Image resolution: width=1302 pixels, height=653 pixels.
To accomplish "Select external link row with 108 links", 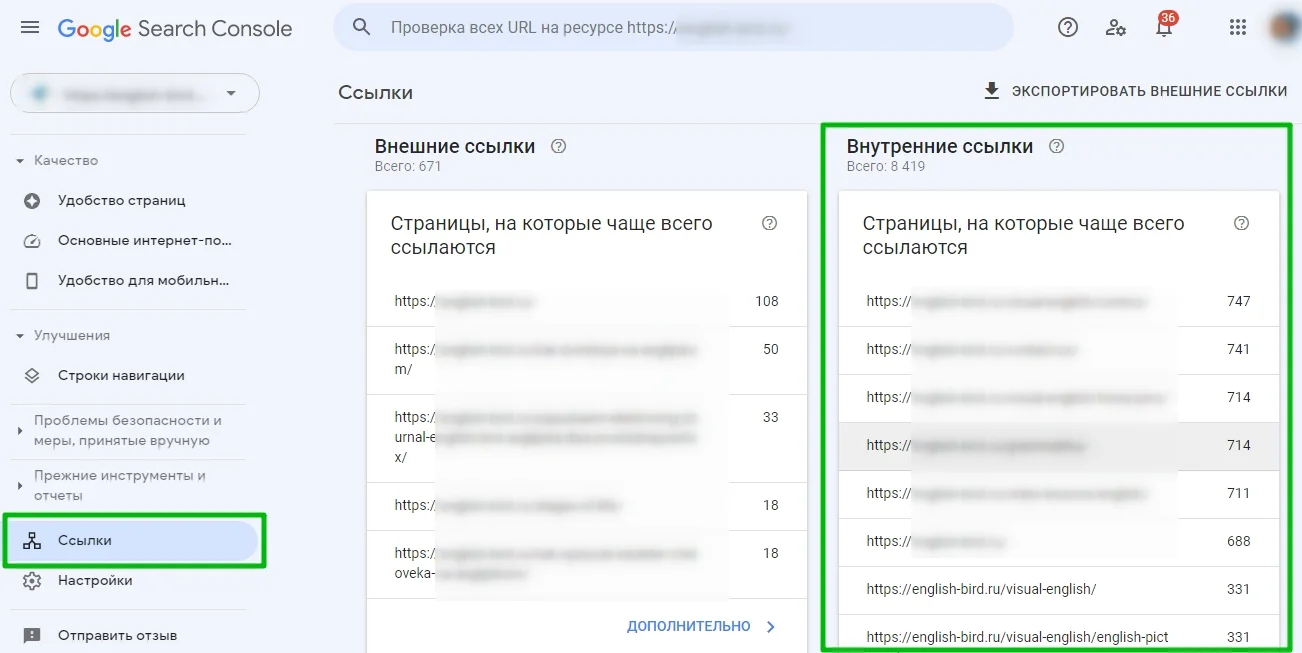I will (x=586, y=301).
